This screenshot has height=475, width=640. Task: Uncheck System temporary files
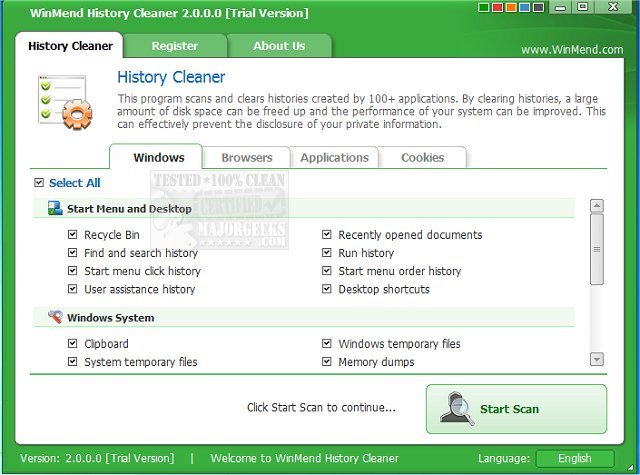pyautogui.click(x=72, y=362)
